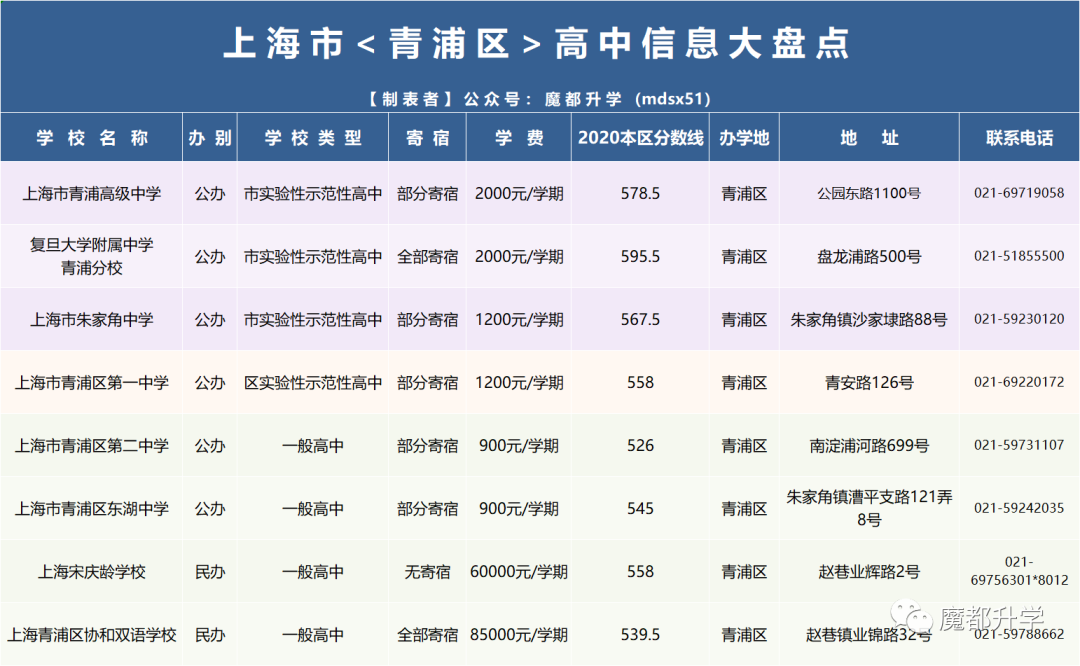Click phone number 021-69220172

(1019, 382)
